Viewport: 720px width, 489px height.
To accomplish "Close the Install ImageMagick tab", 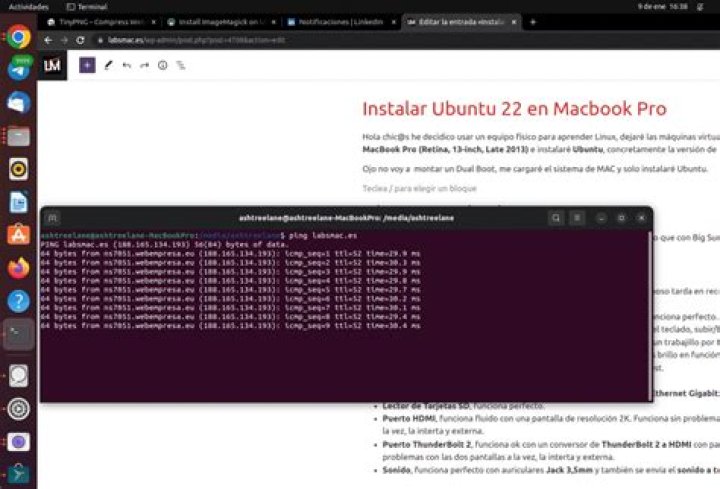I will (x=274, y=22).
